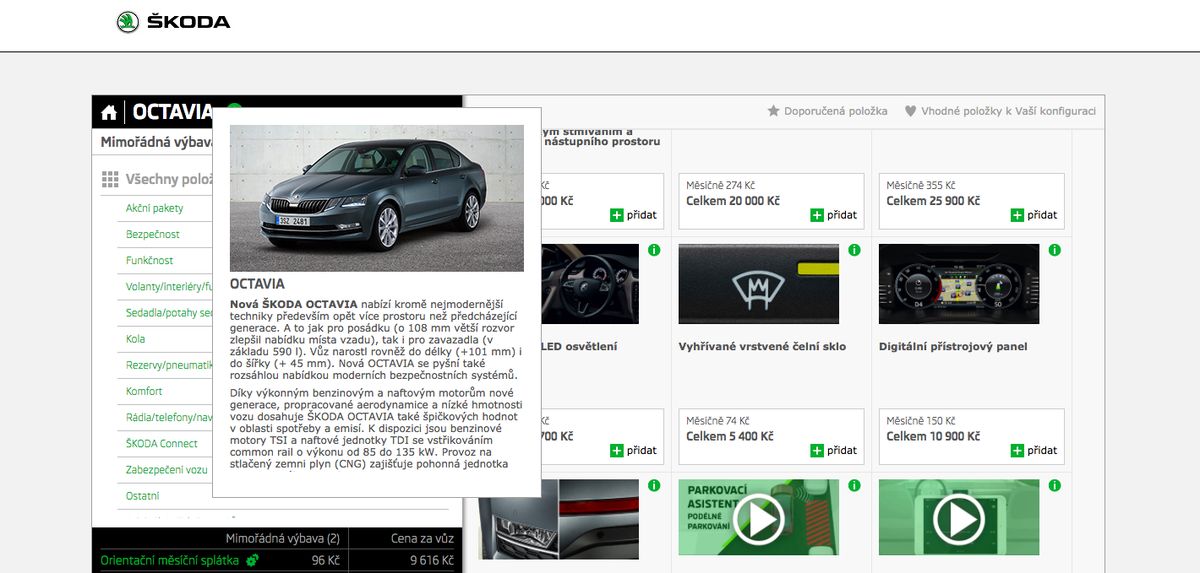Open the Kola category
Viewport: 1200px width, 573px height.
pyautogui.click(x=136, y=339)
